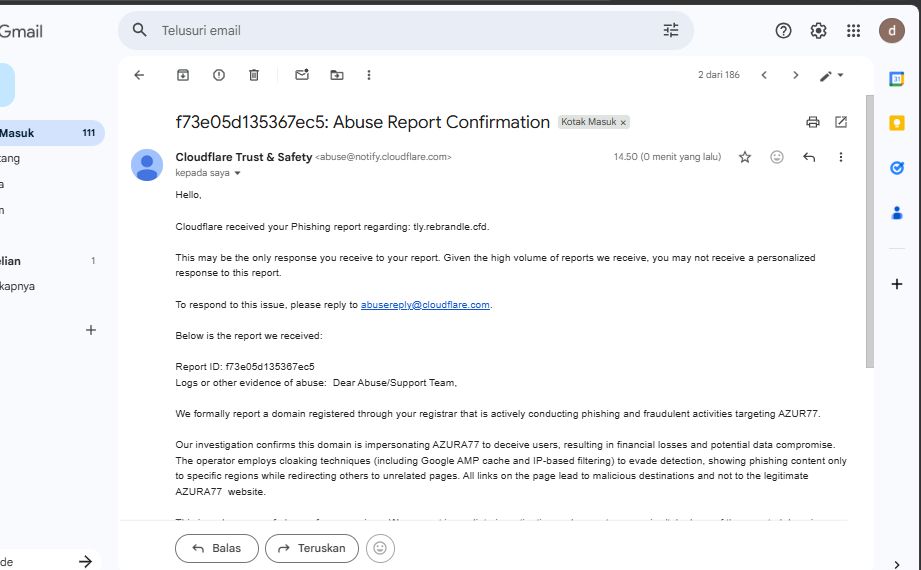Viewport: 921px width, 570px height.
Task: Open Gmail settings gear
Action: 818,31
